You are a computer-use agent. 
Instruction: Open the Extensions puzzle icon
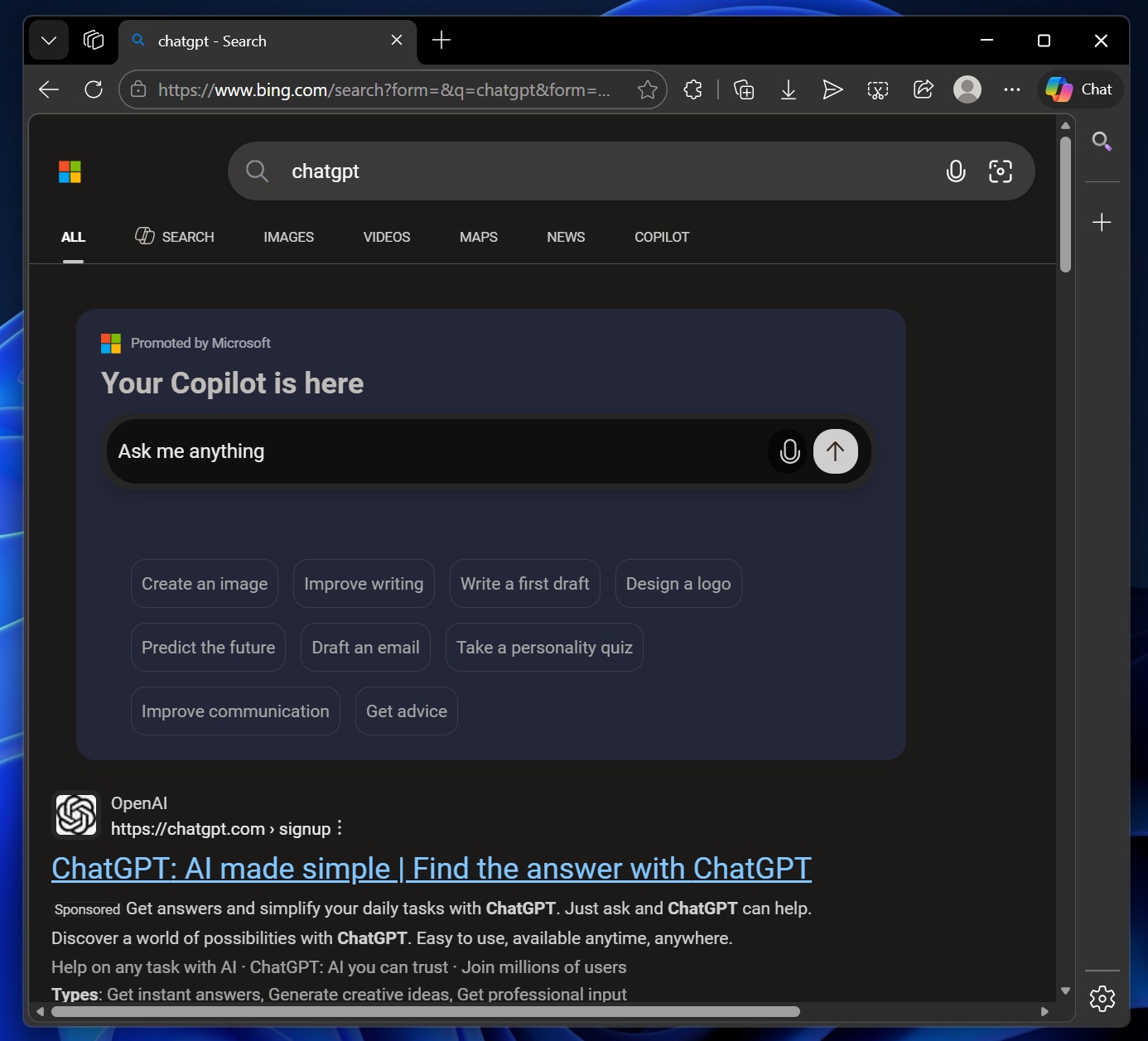pyautogui.click(x=693, y=89)
